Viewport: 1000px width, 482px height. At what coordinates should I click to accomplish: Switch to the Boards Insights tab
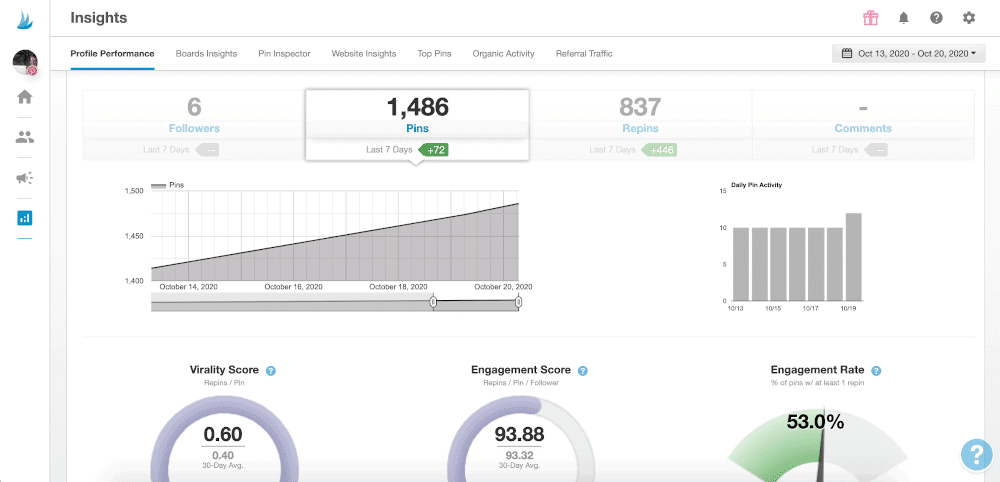click(x=206, y=54)
